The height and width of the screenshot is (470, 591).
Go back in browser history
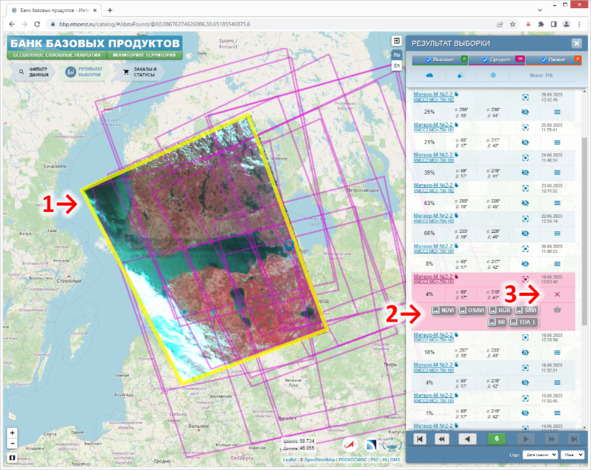[12, 24]
